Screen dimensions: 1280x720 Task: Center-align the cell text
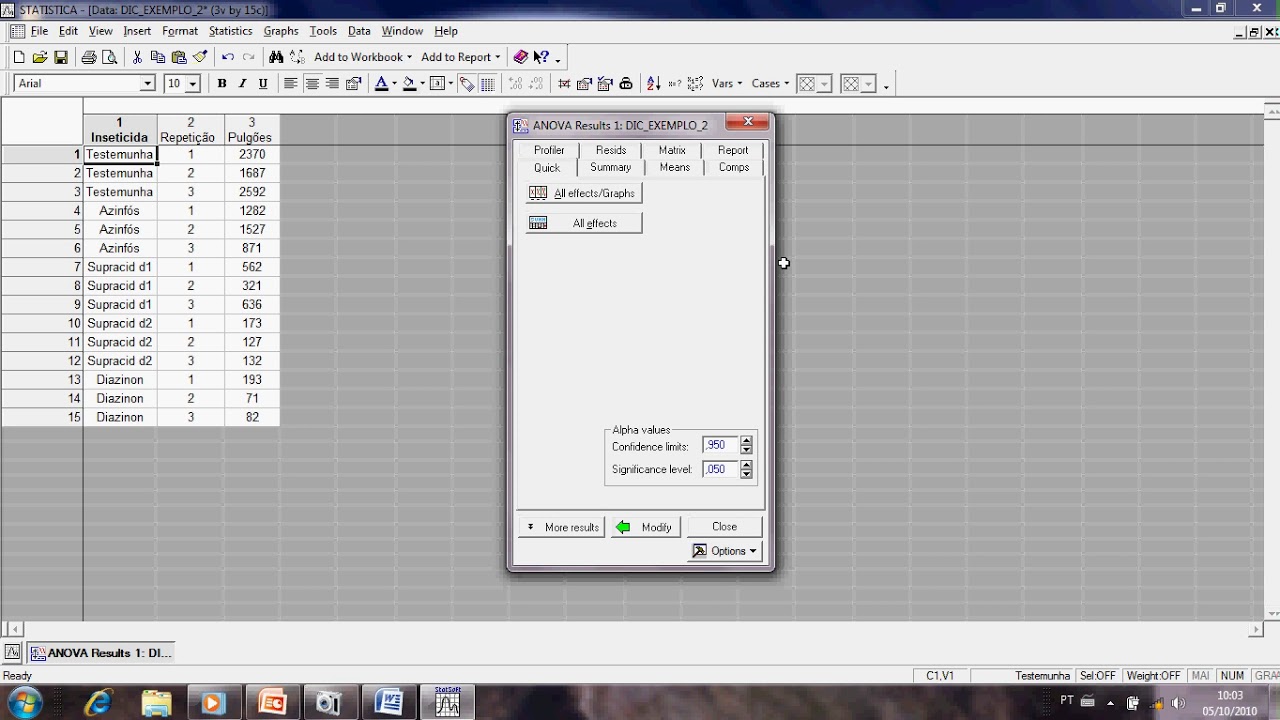click(312, 84)
